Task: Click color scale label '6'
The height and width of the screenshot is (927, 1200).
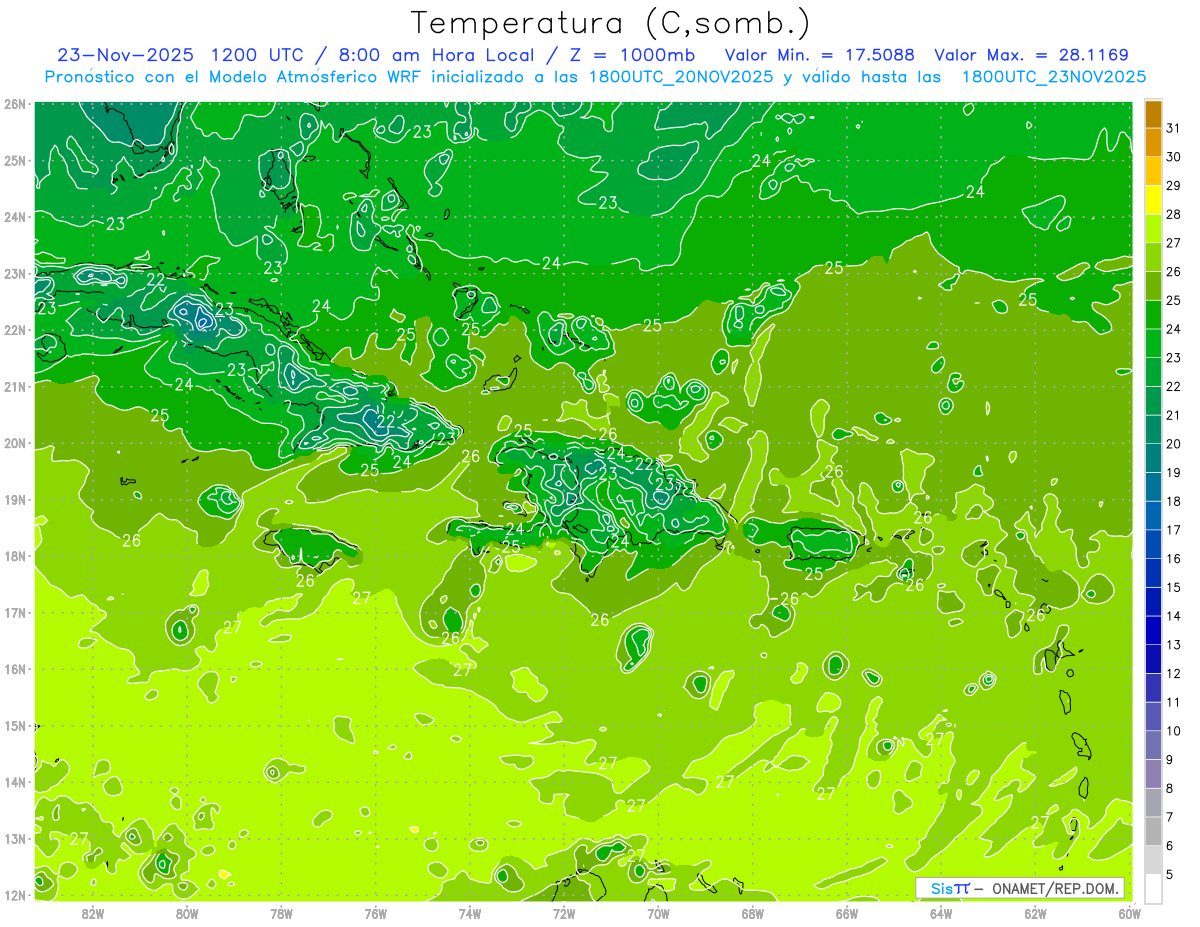Action: (x=1170, y=845)
